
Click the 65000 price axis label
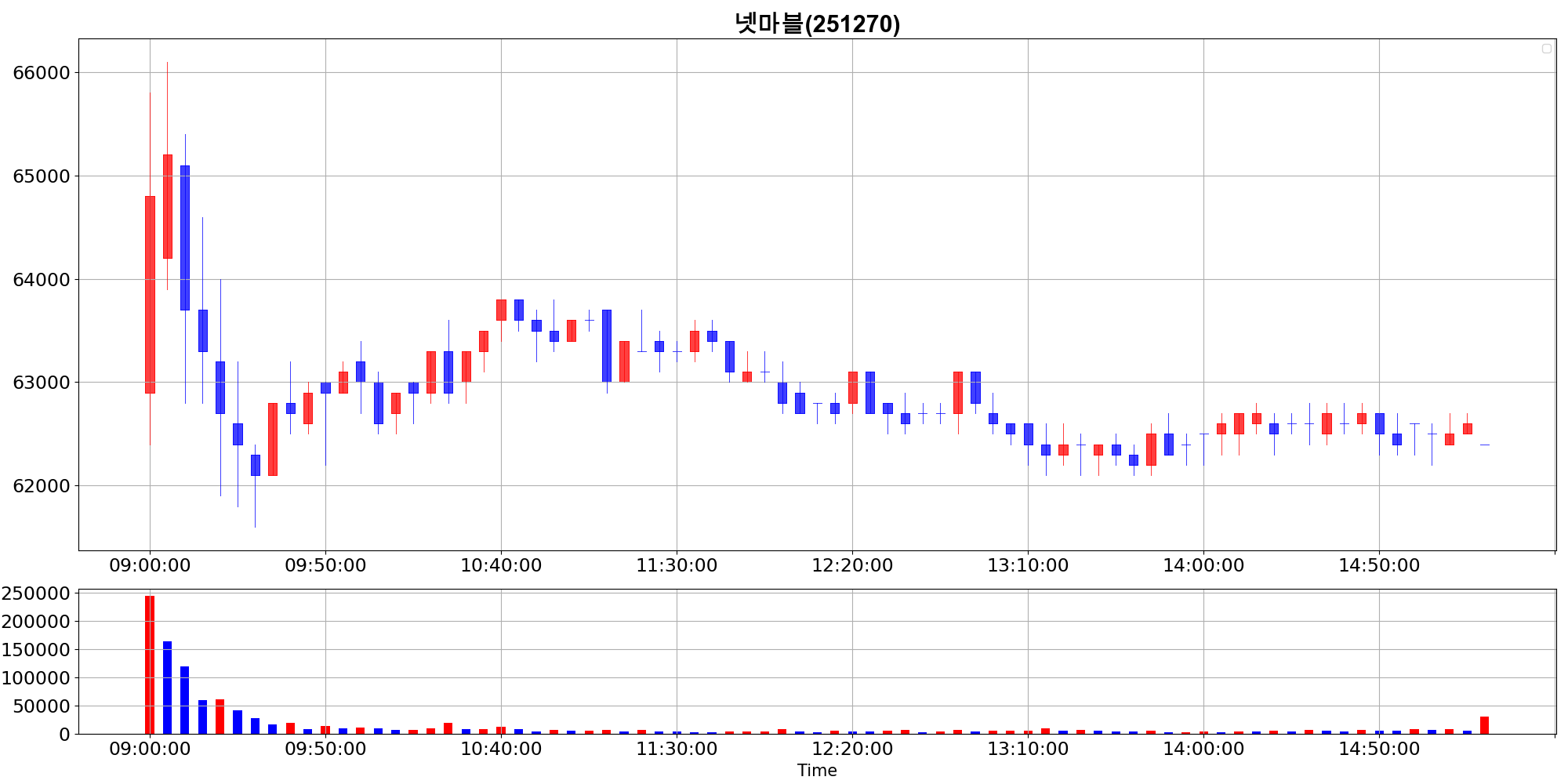coord(42,176)
